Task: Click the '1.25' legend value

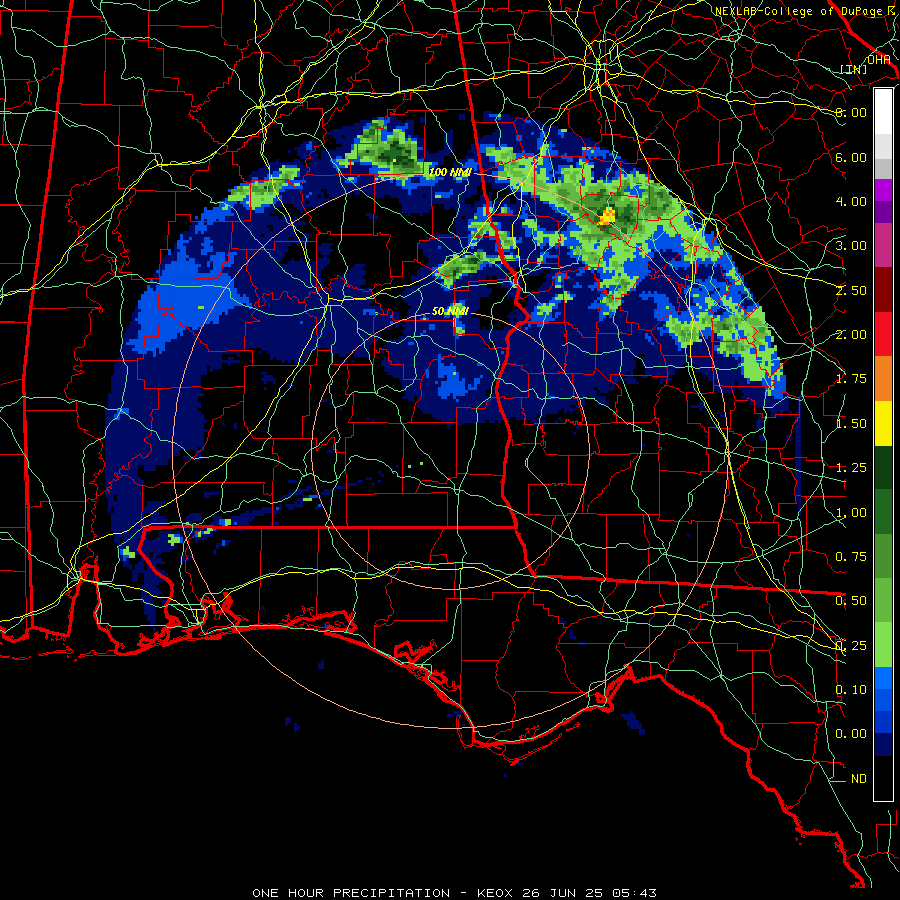Action: [851, 468]
